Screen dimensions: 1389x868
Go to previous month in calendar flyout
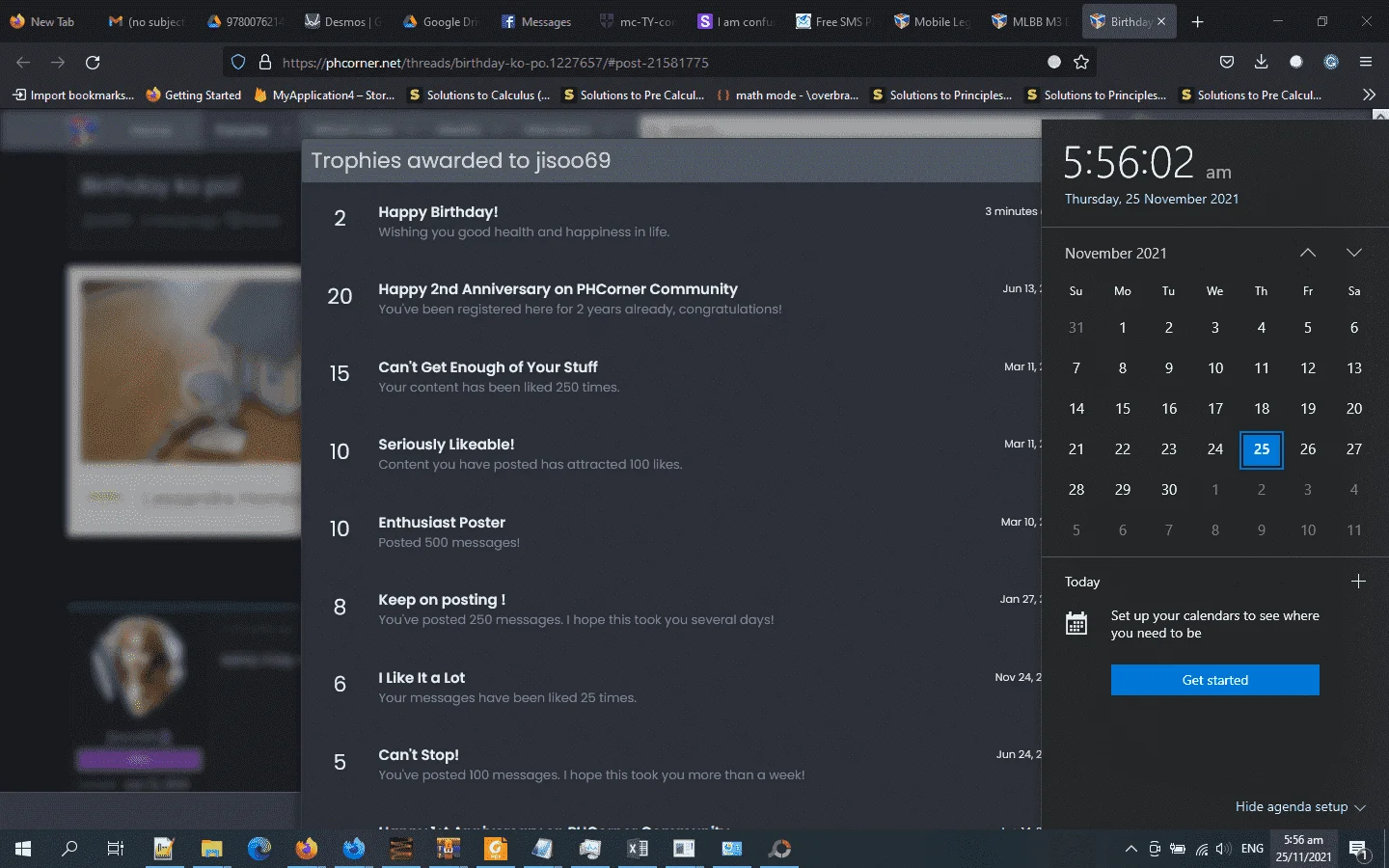[x=1308, y=253]
